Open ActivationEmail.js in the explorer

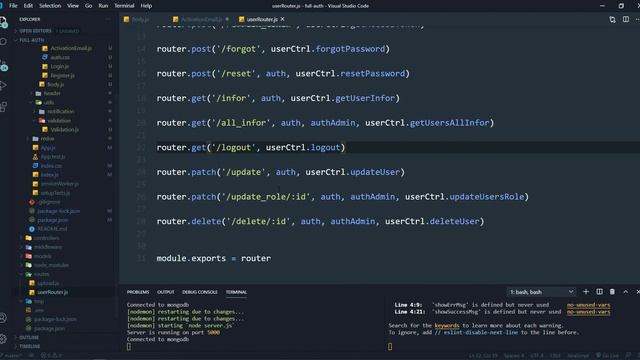[x=71, y=48]
